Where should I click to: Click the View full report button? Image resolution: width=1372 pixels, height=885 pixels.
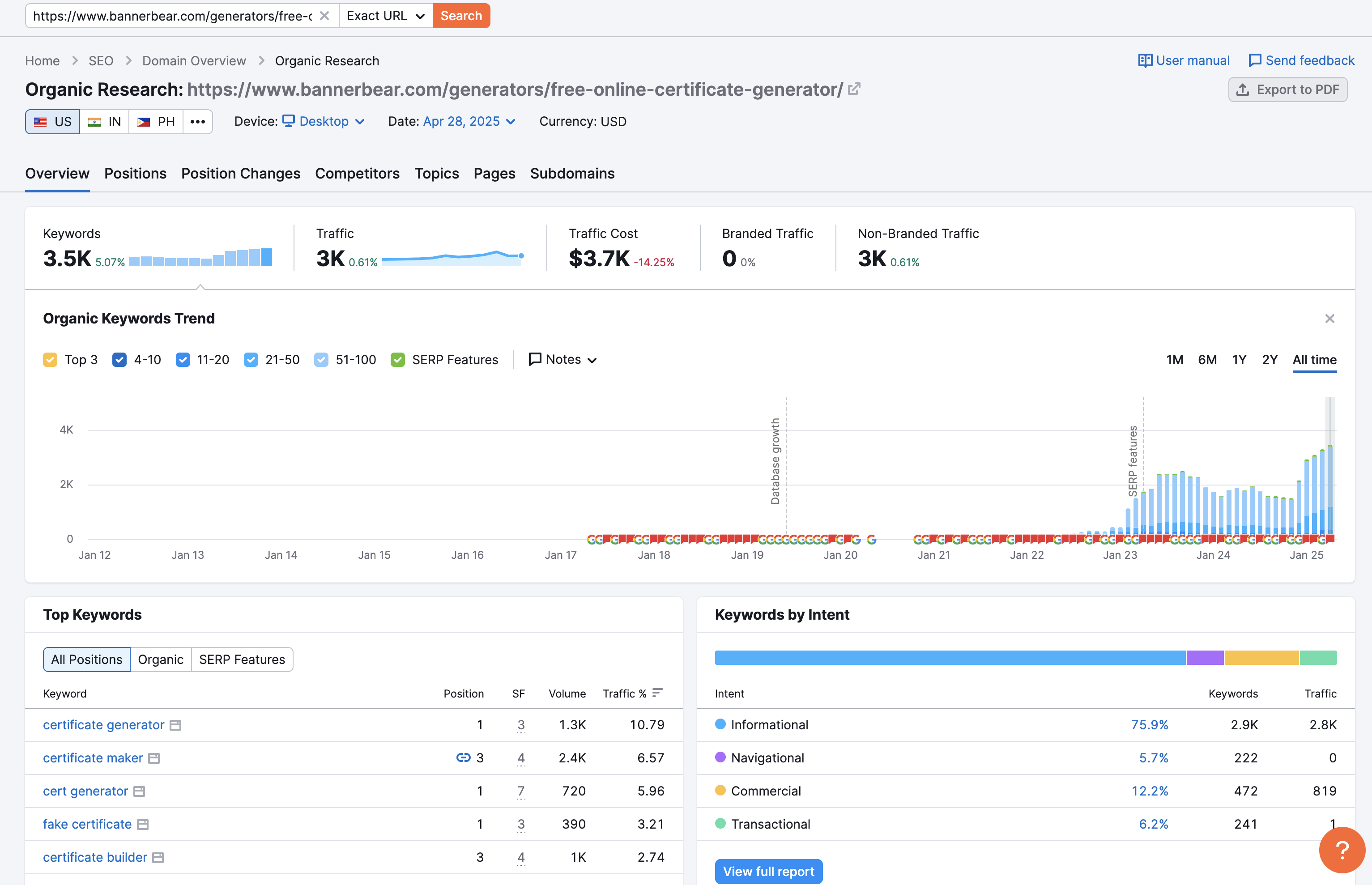(768, 871)
